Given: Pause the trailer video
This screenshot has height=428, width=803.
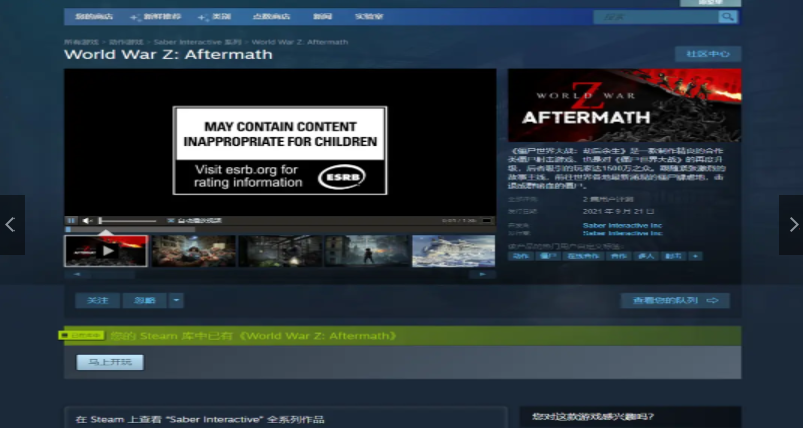Looking at the screenshot, I should 72,221.
